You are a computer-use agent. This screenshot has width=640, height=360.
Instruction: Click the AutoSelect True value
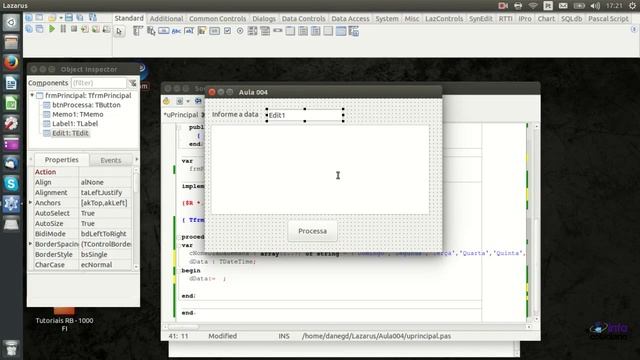88,213
